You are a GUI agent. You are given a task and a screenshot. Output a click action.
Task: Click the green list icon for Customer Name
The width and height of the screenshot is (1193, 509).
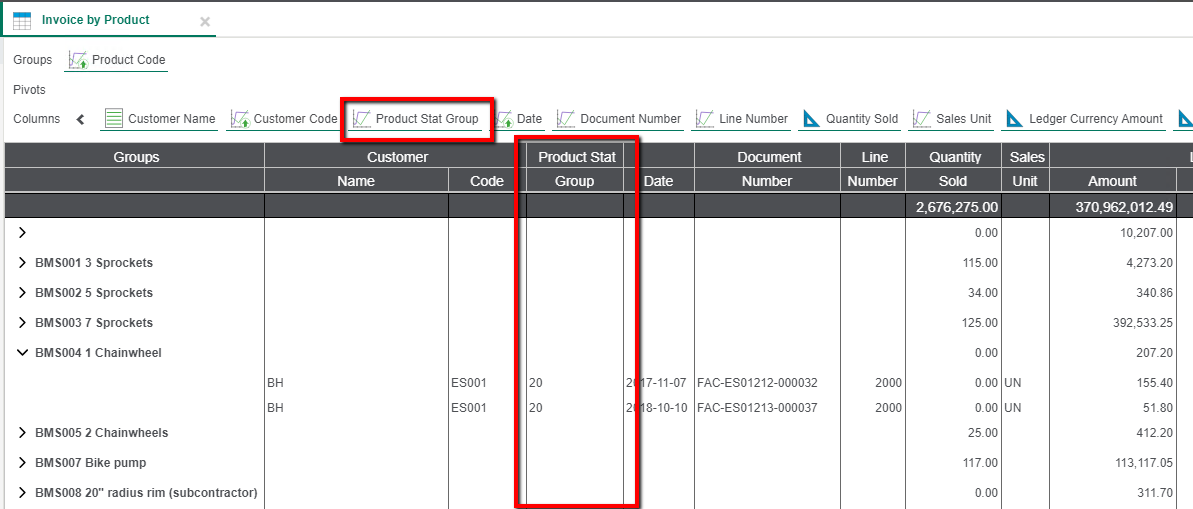point(114,119)
